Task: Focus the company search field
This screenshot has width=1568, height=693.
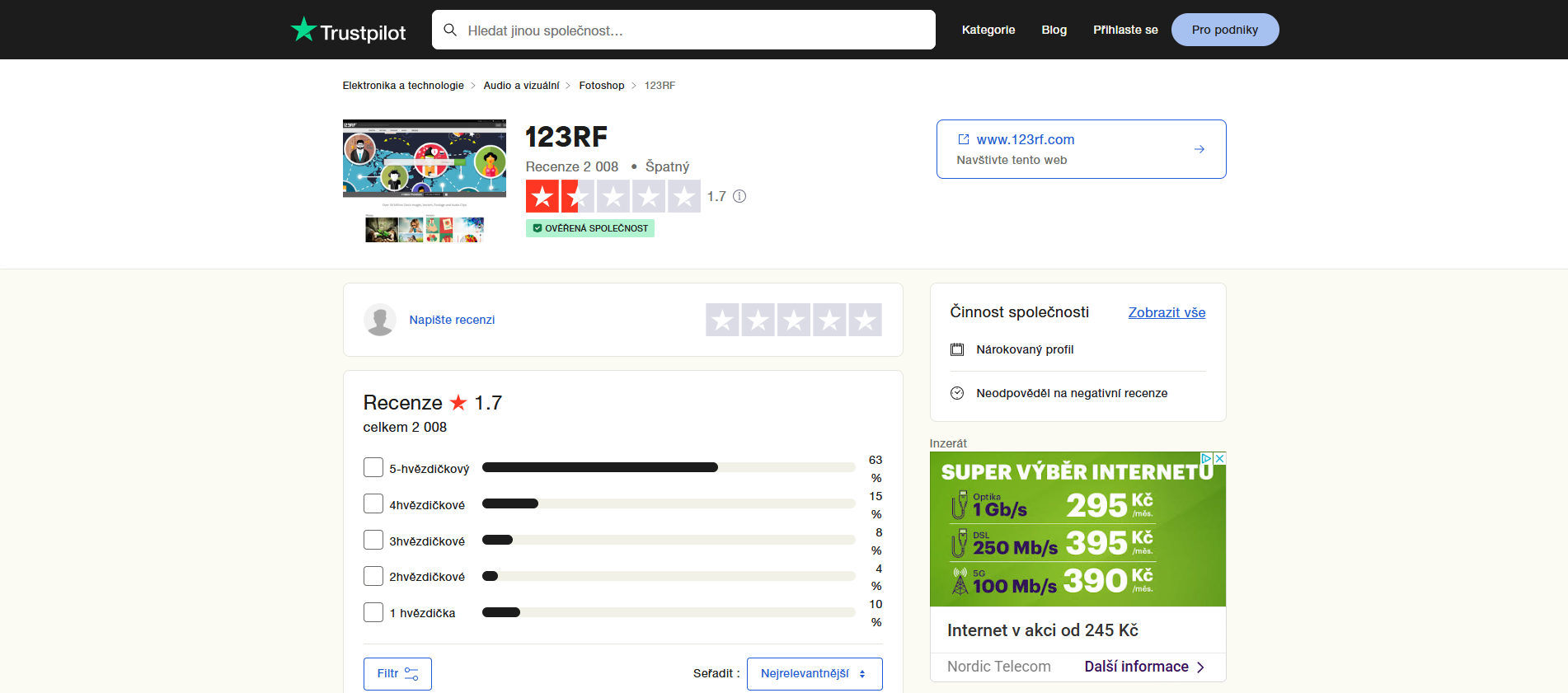Action: coord(683,30)
